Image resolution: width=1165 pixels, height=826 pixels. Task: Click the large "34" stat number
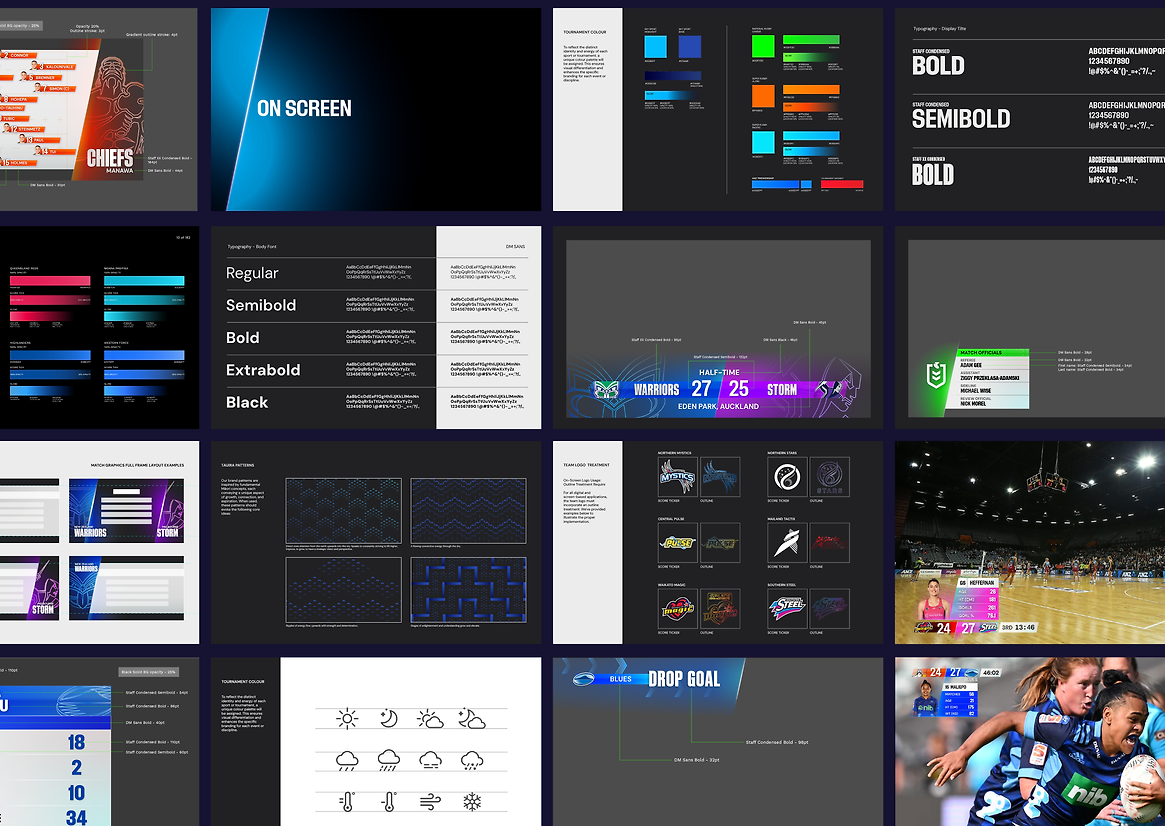pyautogui.click(x=76, y=817)
